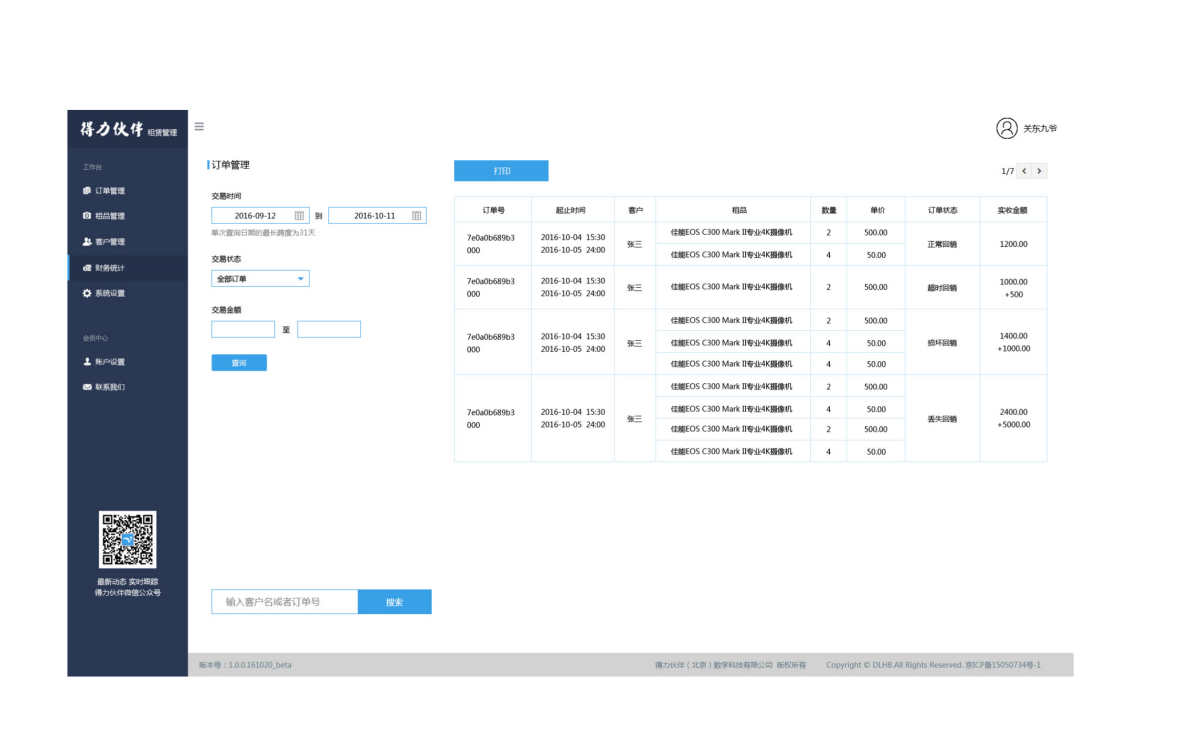Click the WeChat QR code image
The image size is (1202, 740).
pos(127,539)
